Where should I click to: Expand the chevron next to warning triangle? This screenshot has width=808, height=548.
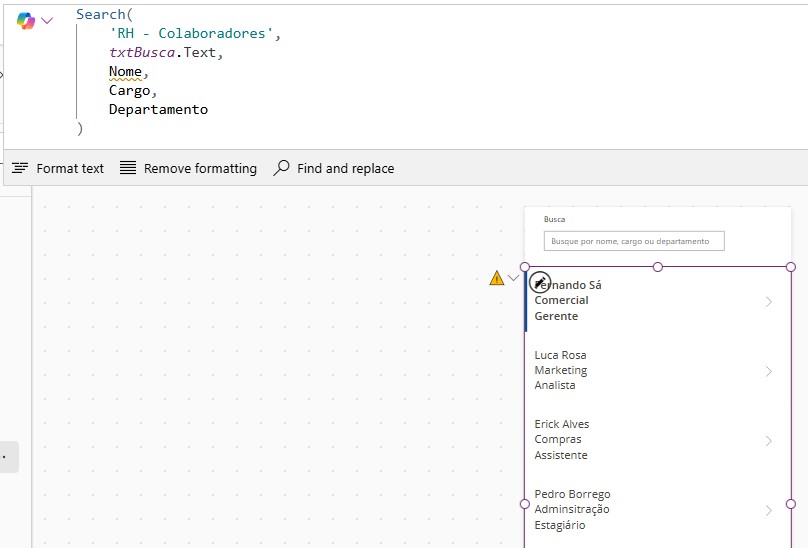[514, 278]
